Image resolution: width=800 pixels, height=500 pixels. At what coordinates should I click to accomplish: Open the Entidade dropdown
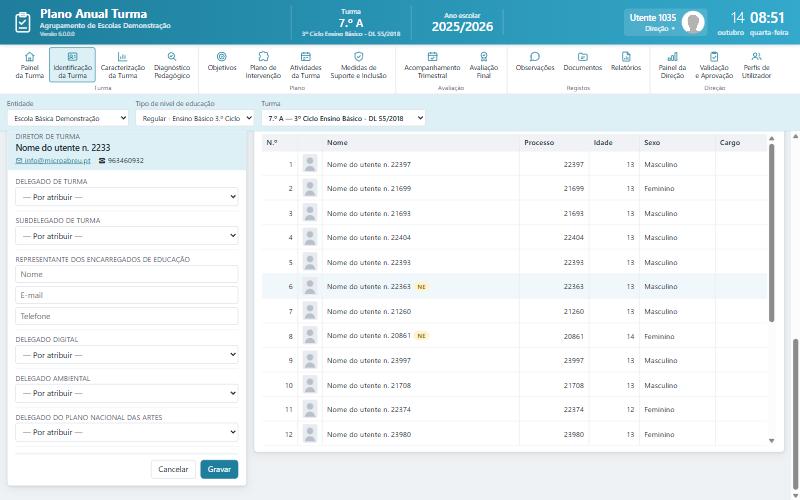tap(68, 118)
